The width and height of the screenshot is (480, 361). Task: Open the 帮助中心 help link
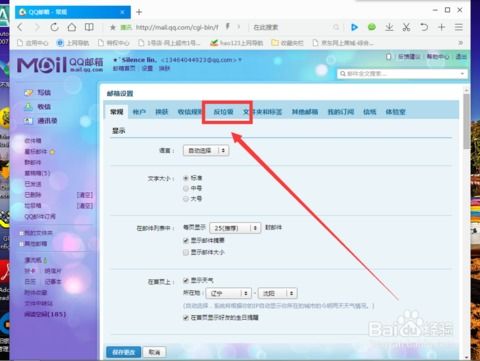click(x=438, y=57)
